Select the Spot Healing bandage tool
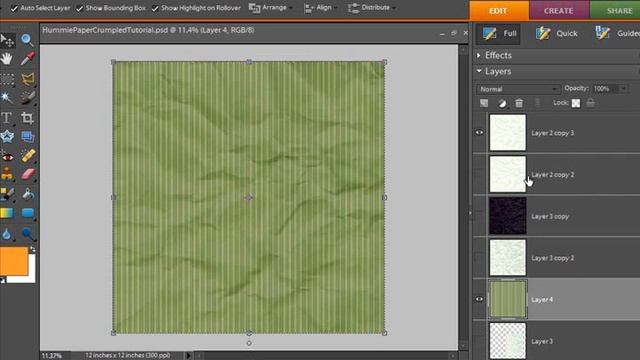 click(28, 156)
